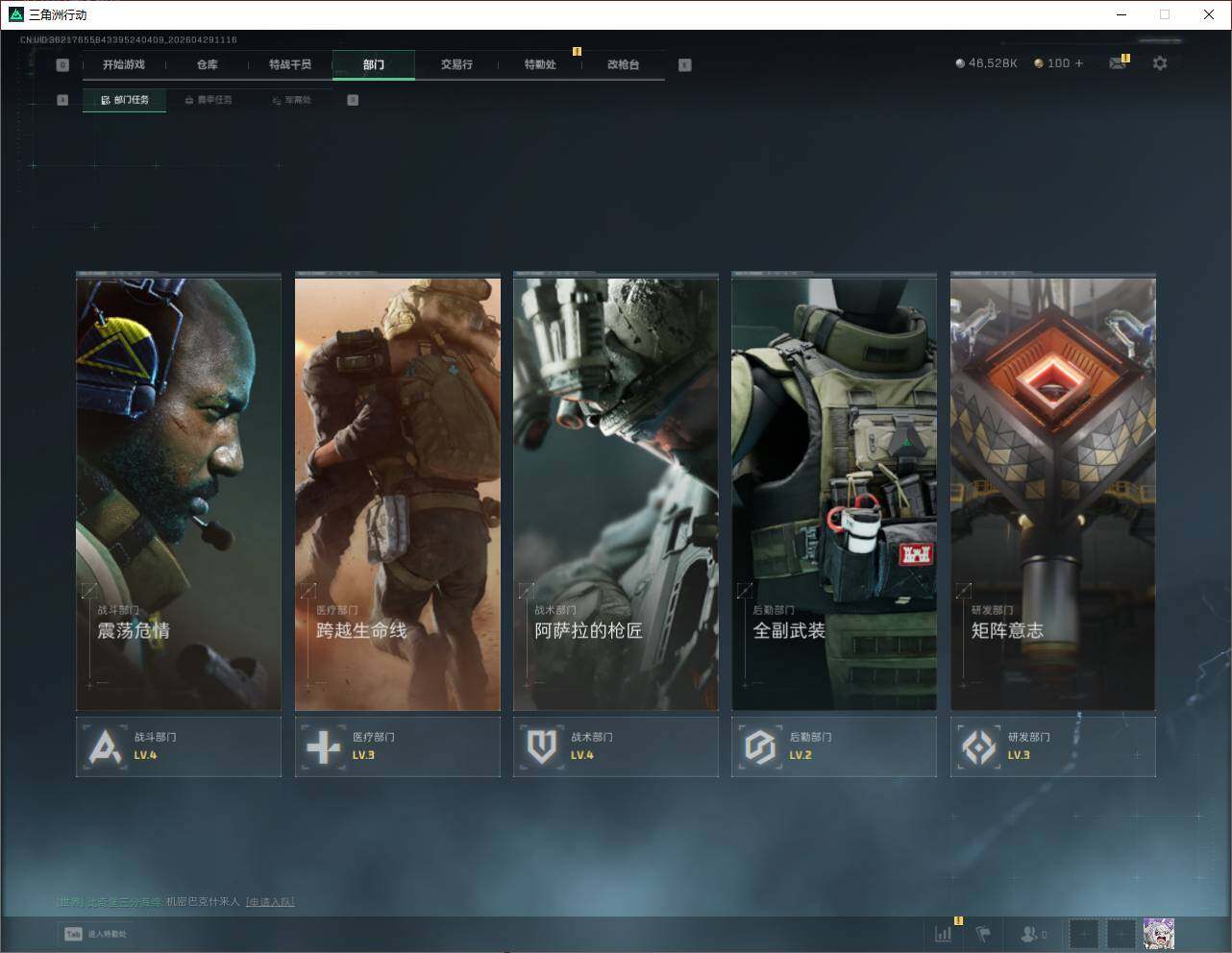Open the player avatar in bottom bar
The width and height of the screenshot is (1232, 953).
(x=1159, y=934)
